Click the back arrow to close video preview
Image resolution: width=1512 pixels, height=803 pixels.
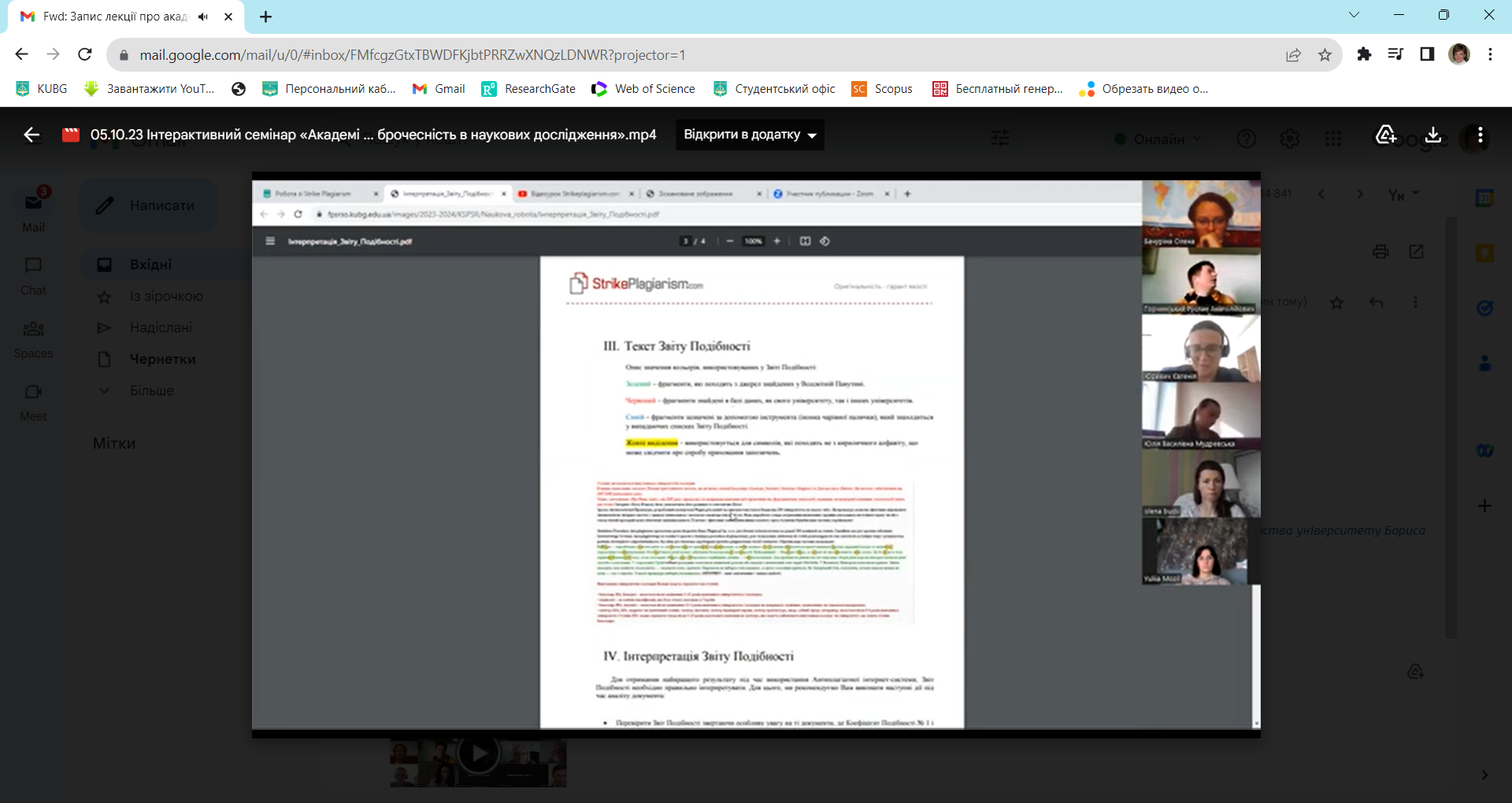pyautogui.click(x=31, y=135)
